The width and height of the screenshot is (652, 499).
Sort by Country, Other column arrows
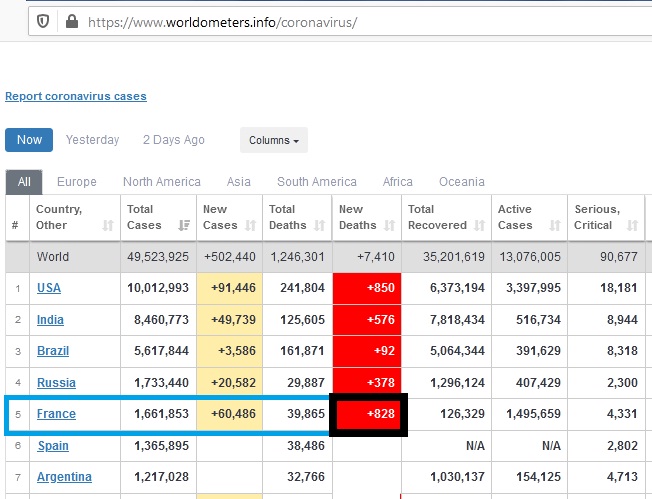(x=108, y=225)
